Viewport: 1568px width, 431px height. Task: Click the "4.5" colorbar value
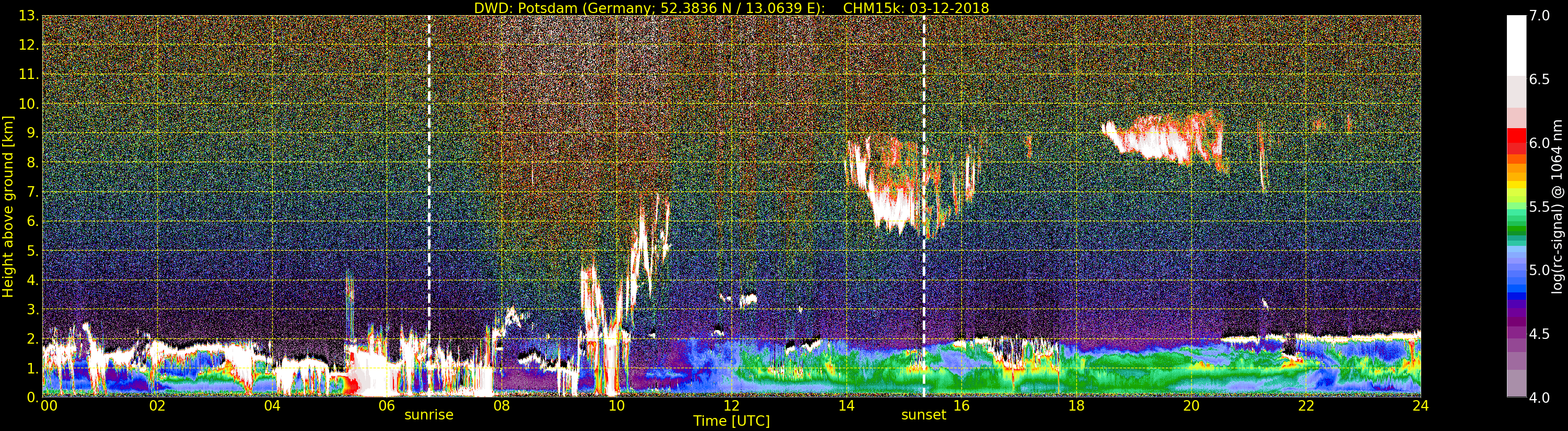[1539, 334]
